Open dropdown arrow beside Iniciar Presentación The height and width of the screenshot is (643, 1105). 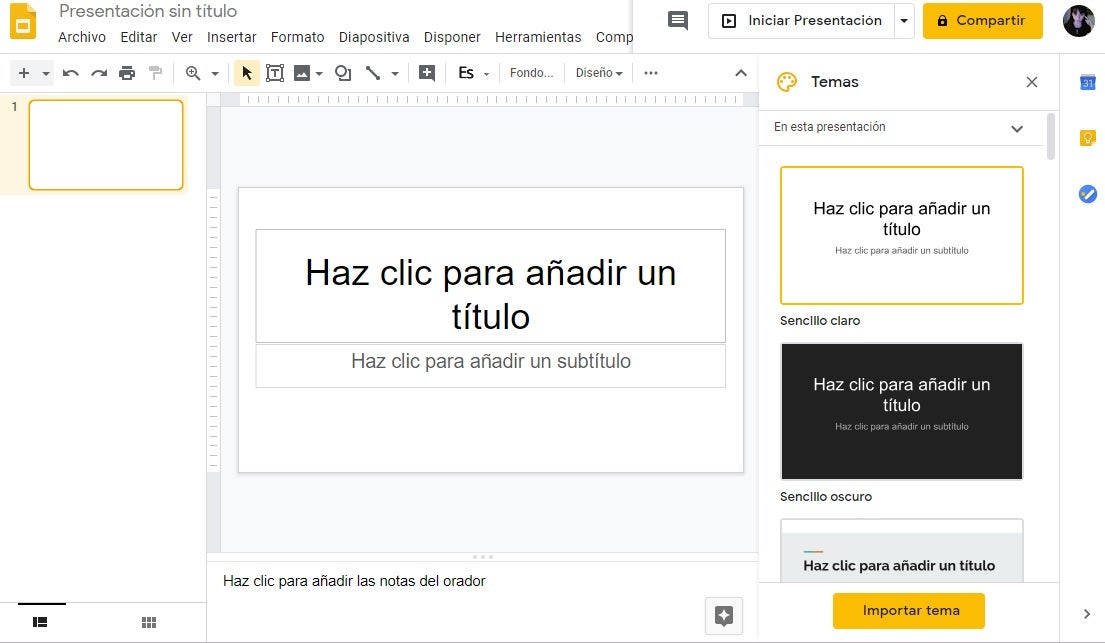[x=904, y=21]
